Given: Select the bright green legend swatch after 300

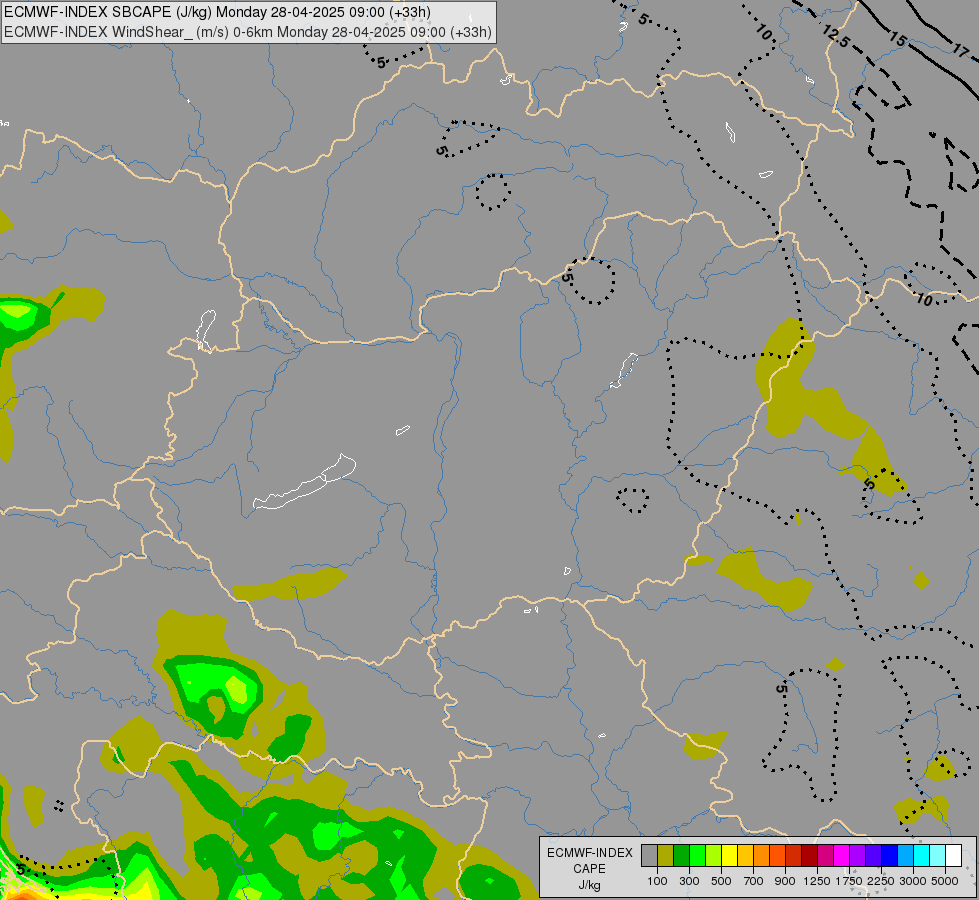Looking at the screenshot, I should 697,855.
